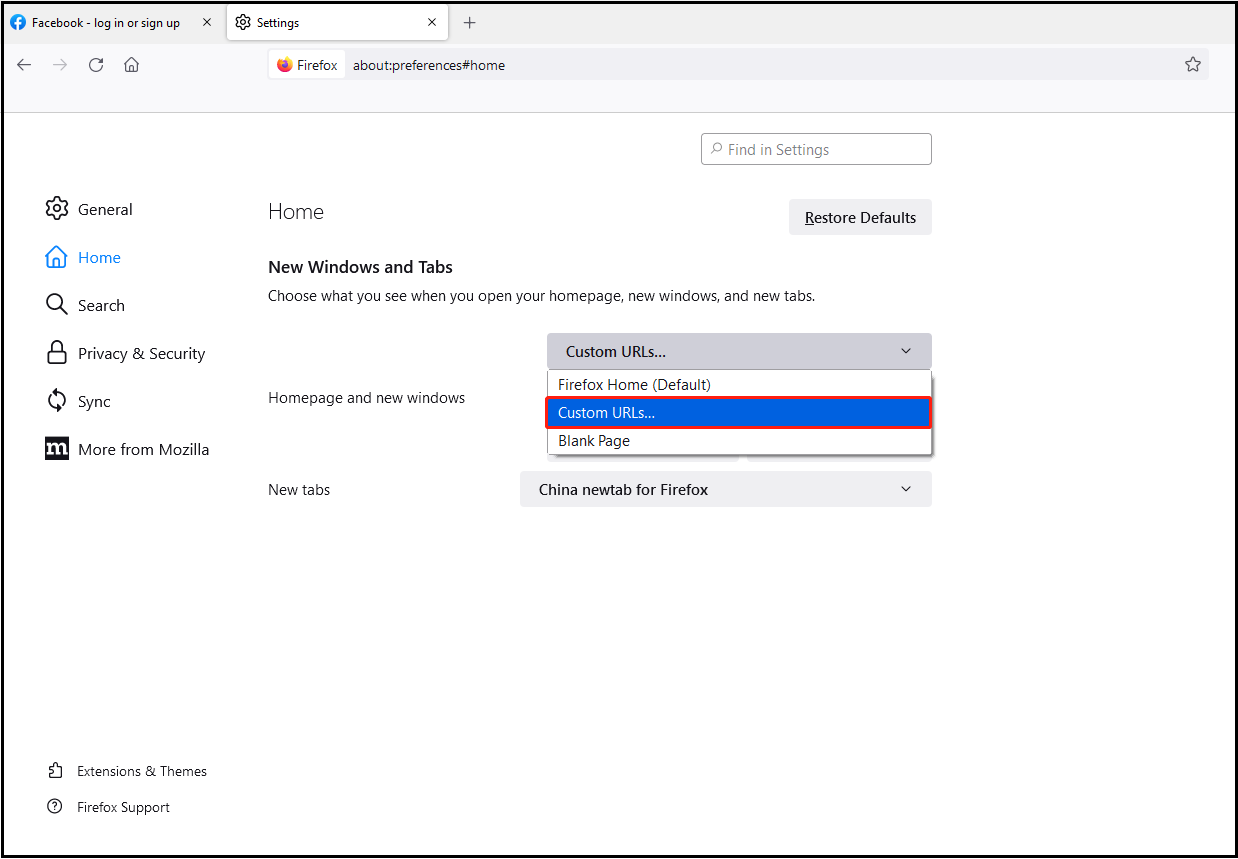Click Restore Defaults button
The width and height of the screenshot is (1238, 859).
point(860,217)
